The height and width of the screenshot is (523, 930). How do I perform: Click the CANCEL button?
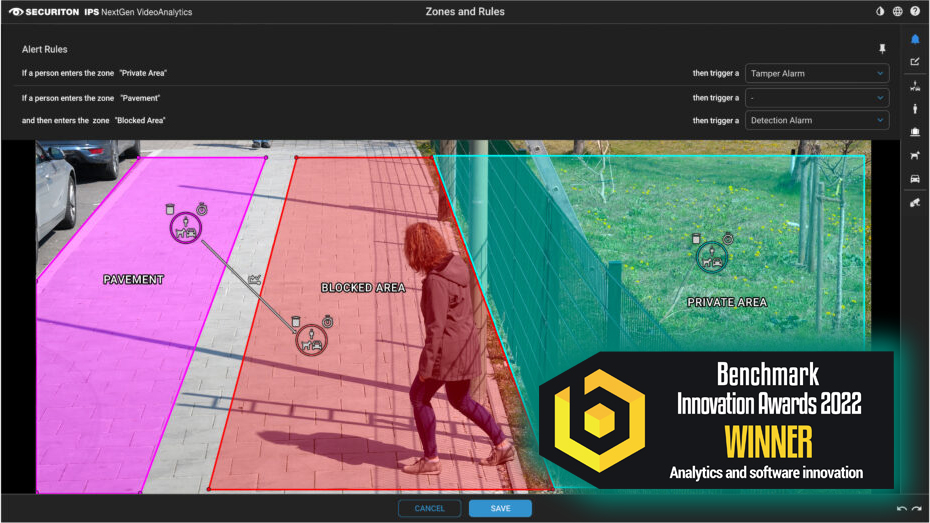point(429,508)
